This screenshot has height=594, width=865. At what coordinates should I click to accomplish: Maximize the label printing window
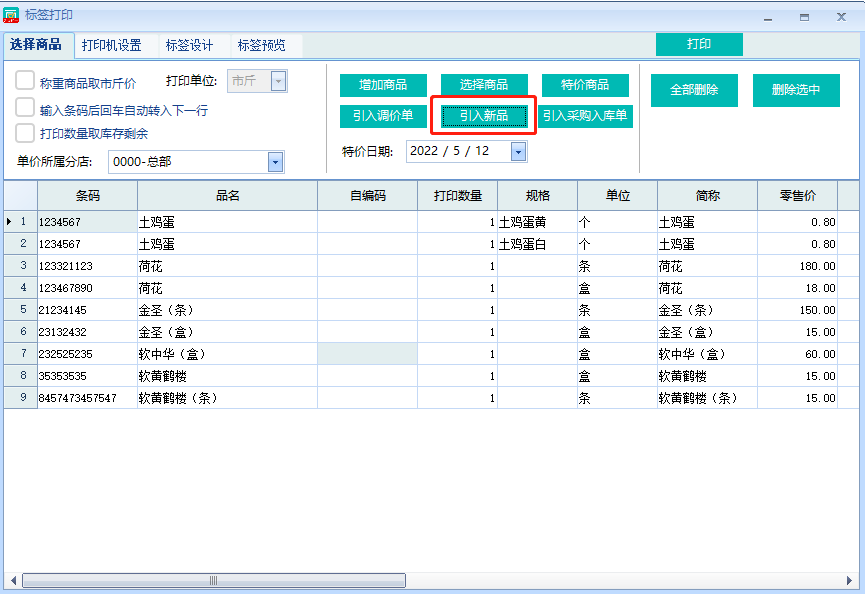(804, 16)
